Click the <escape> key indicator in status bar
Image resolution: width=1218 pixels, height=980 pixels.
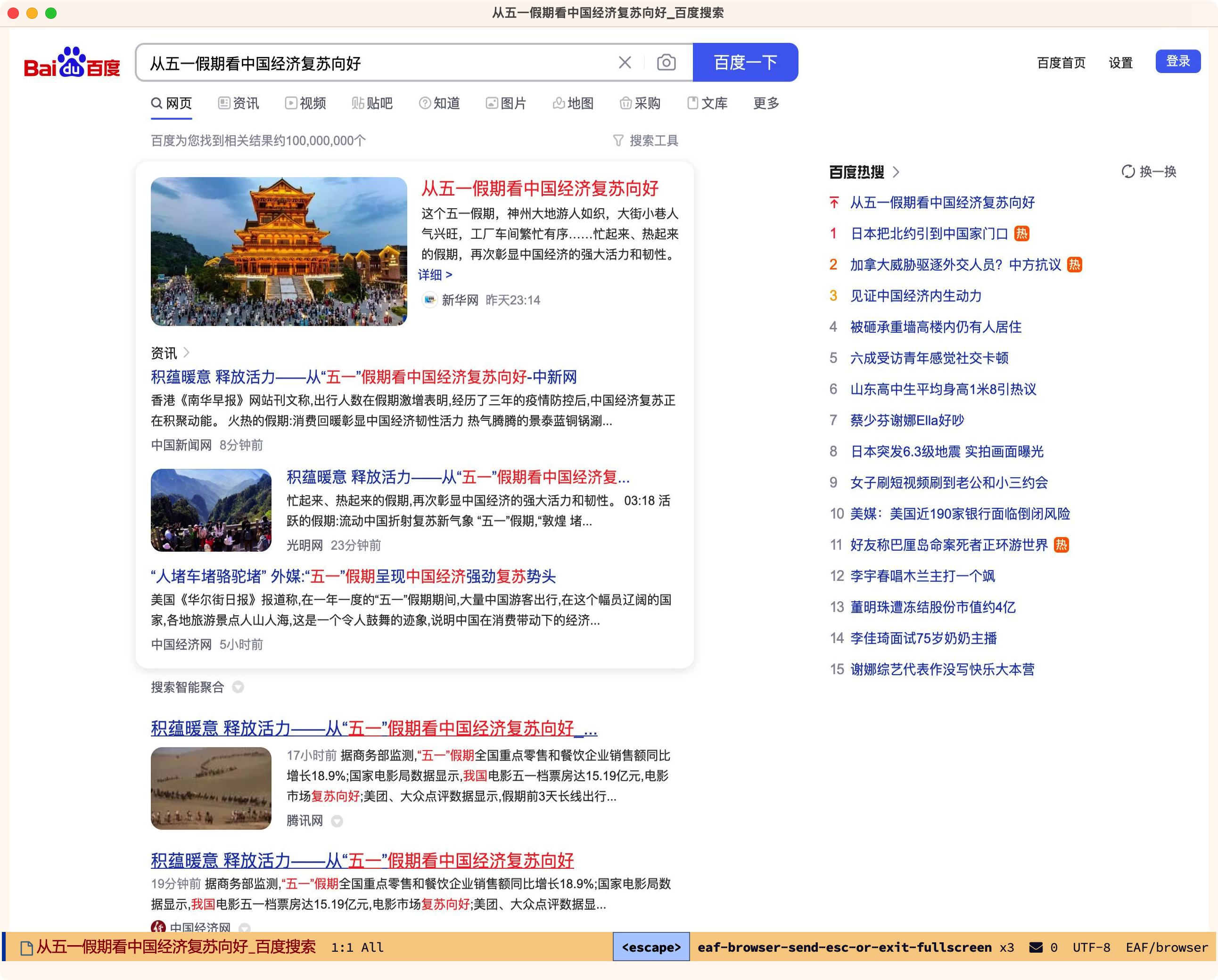(651, 947)
